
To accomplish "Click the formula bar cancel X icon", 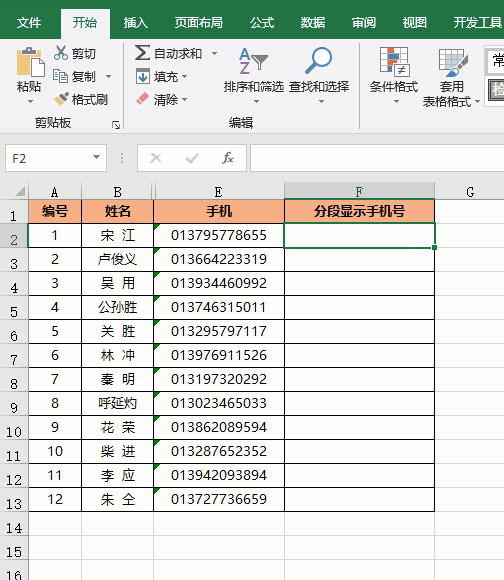I will click(x=156, y=158).
